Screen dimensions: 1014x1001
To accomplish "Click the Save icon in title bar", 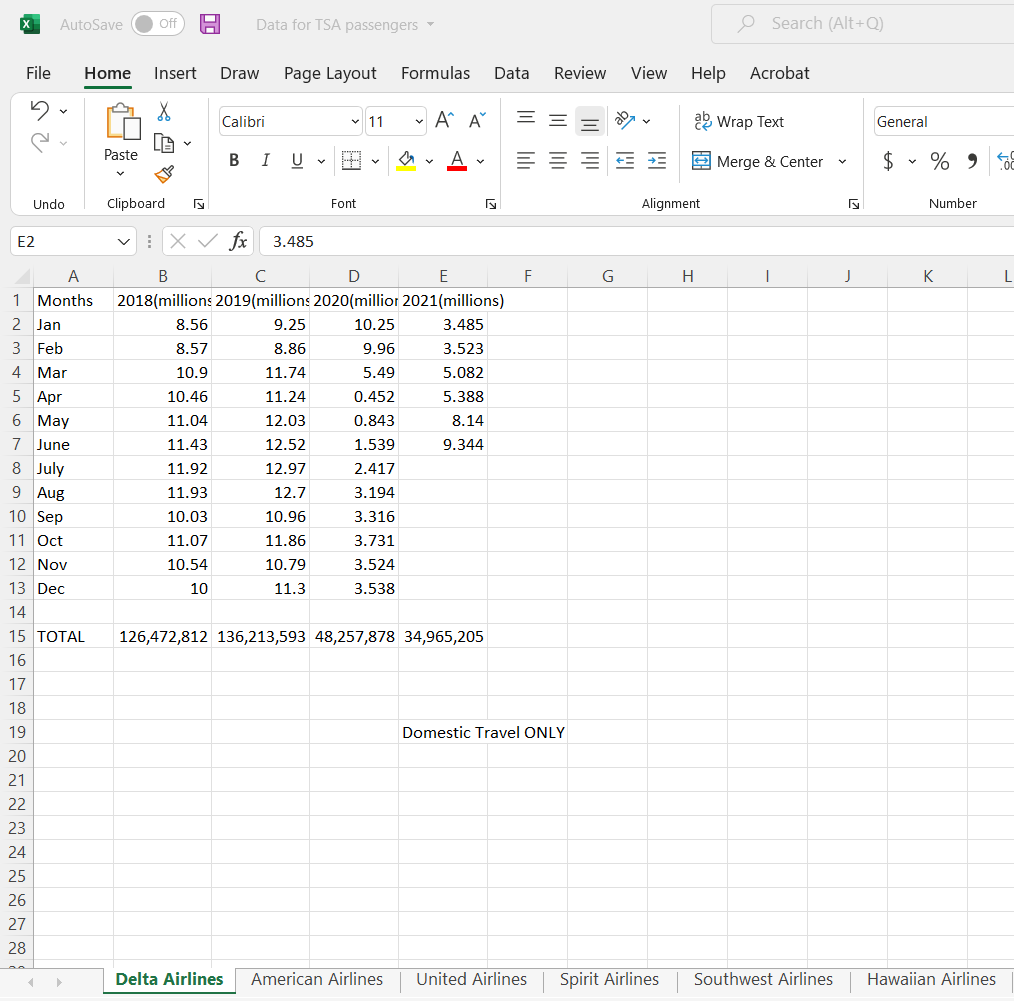I will pyautogui.click(x=210, y=25).
